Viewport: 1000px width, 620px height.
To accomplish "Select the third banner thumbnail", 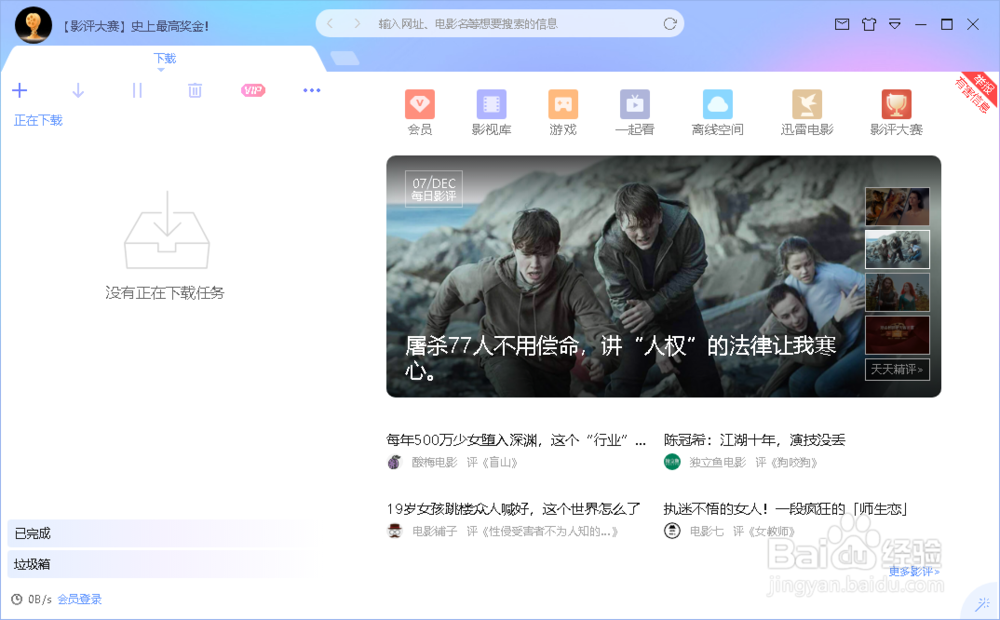I will (x=897, y=292).
